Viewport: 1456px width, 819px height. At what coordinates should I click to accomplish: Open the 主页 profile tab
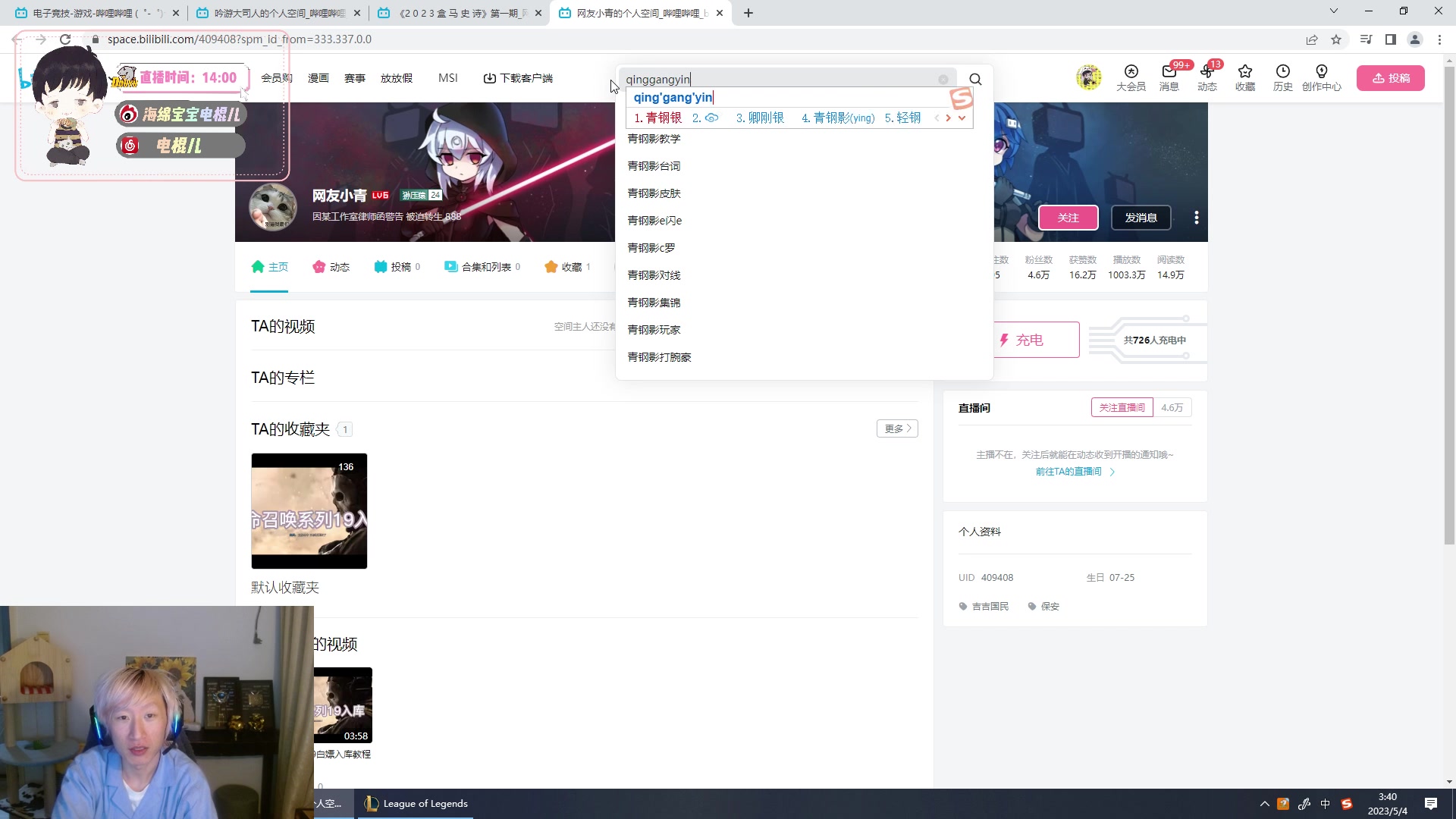(x=269, y=267)
